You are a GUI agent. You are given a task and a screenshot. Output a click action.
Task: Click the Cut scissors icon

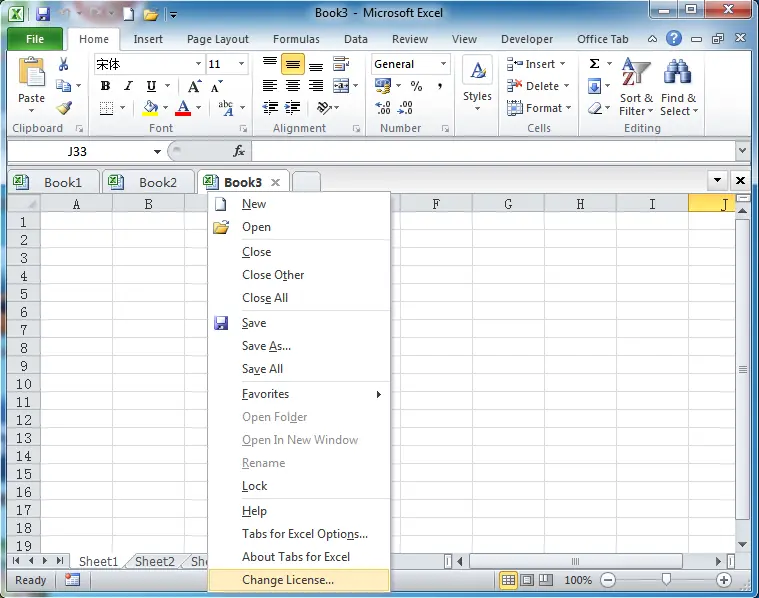coord(63,64)
